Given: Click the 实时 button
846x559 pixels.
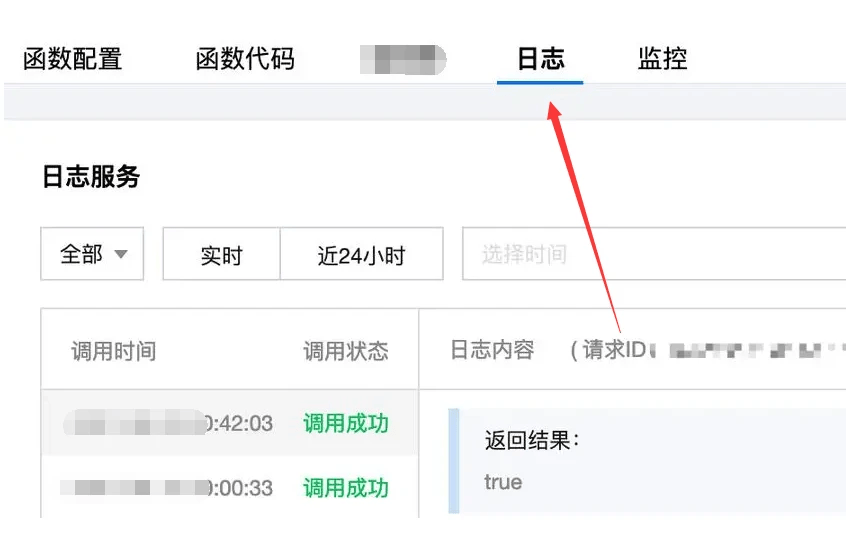Looking at the screenshot, I should pos(222,254).
